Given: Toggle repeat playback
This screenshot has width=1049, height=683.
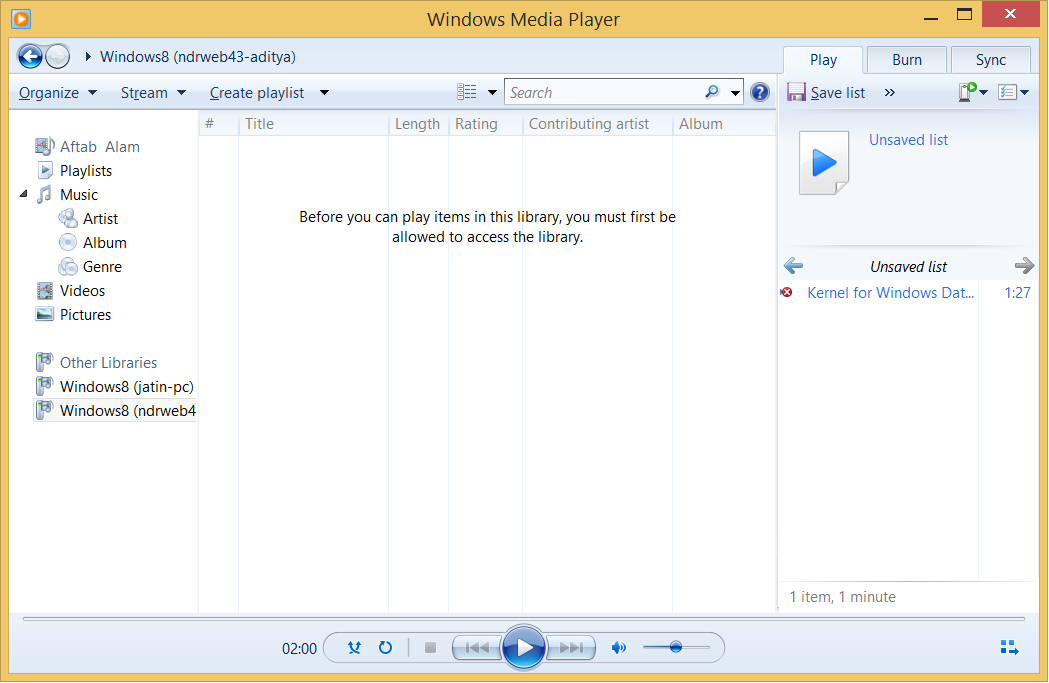Looking at the screenshot, I should click(x=385, y=647).
